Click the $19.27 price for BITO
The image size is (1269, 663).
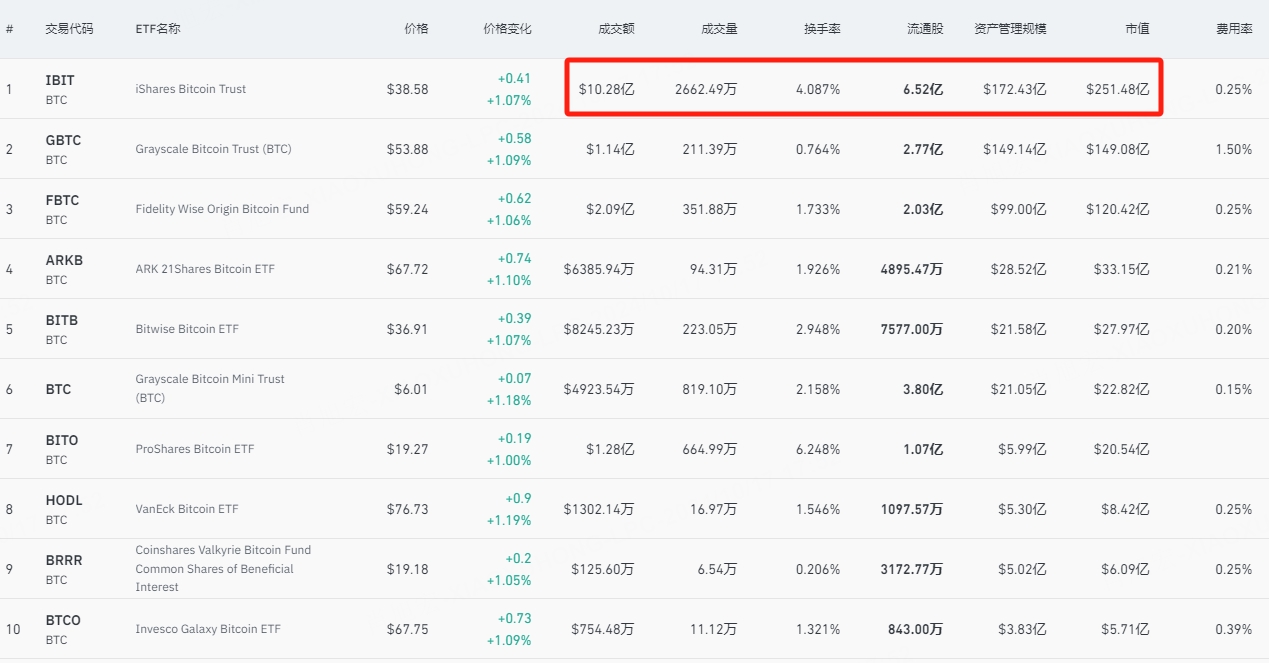407,449
